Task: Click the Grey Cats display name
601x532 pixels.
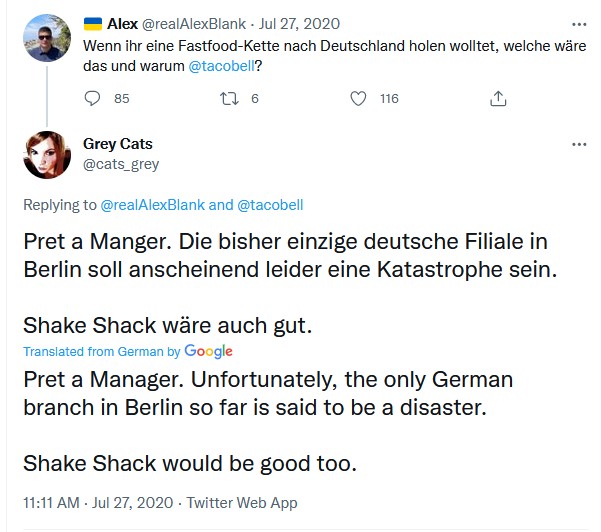Action: tap(117, 144)
